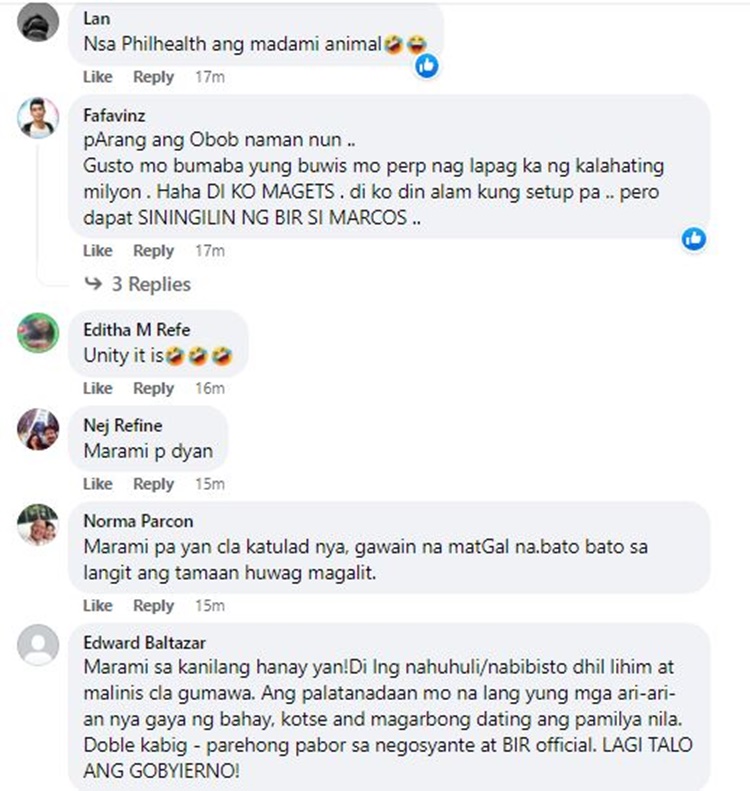Reply to Fafavinz's comment
The height and width of the screenshot is (791, 750).
coord(153,251)
